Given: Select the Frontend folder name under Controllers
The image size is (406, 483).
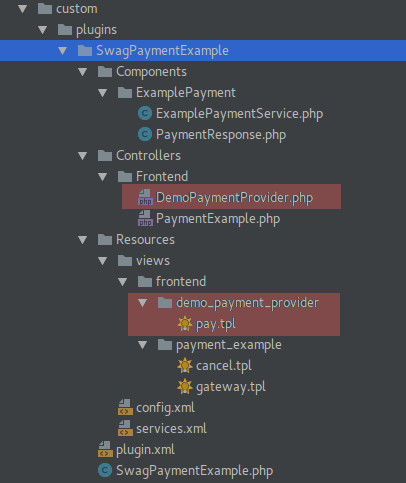Looking at the screenshot, I should (x=162, y=177).
